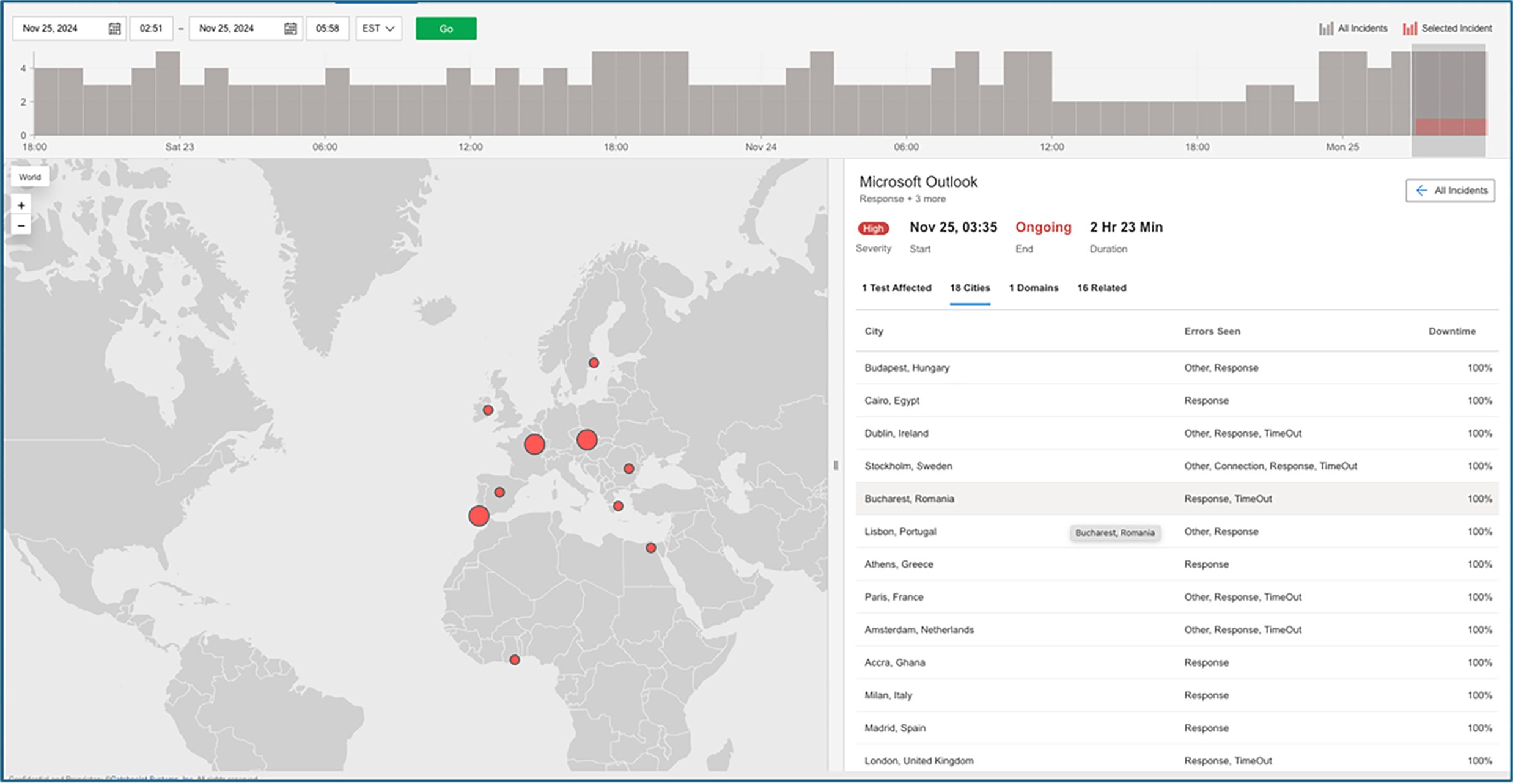Edit the start time field 02:51

click(x=151, y=29)
